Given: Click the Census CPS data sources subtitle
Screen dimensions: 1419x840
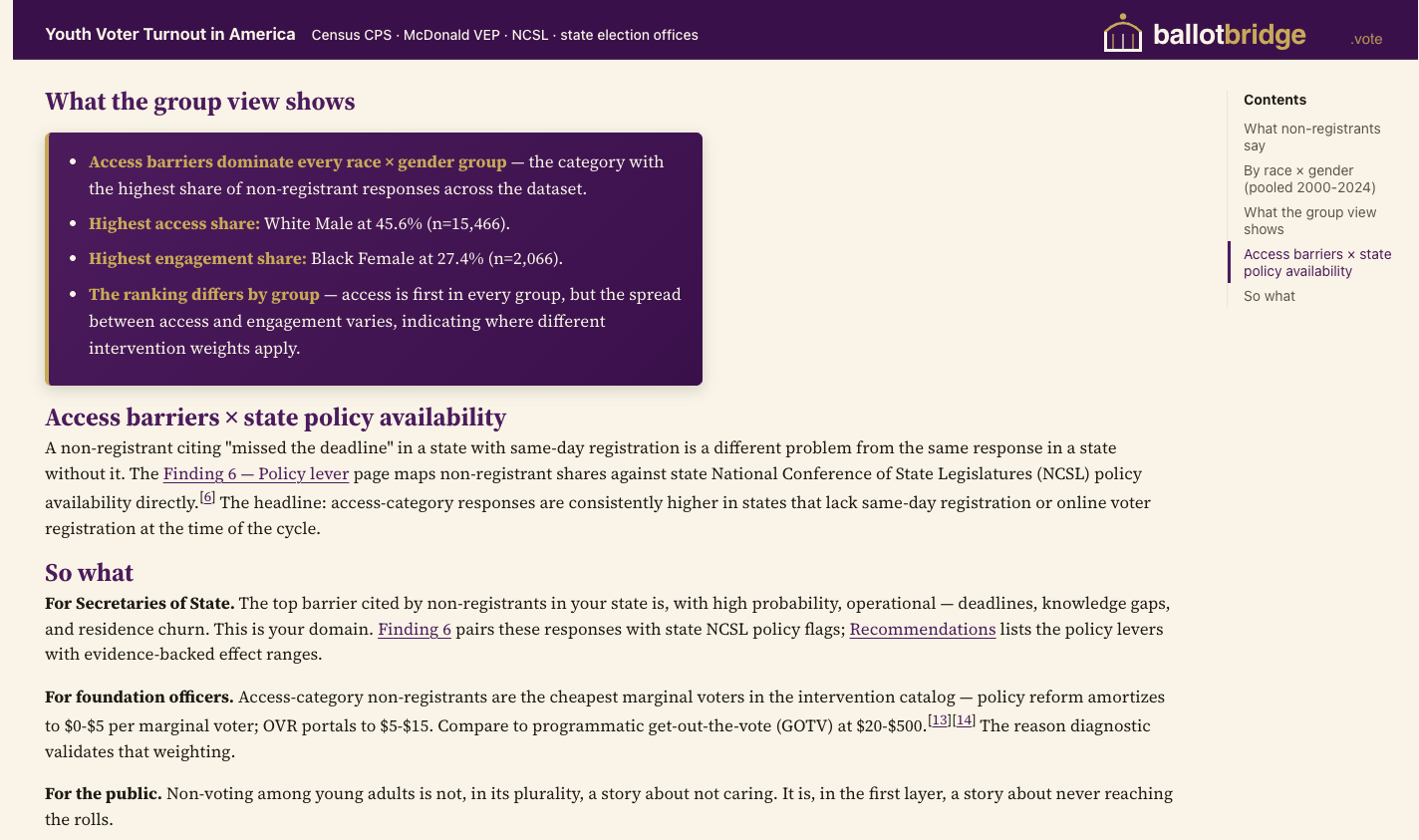Looking at the screenshot, I should pyautogui.click(x=504, y=35).
